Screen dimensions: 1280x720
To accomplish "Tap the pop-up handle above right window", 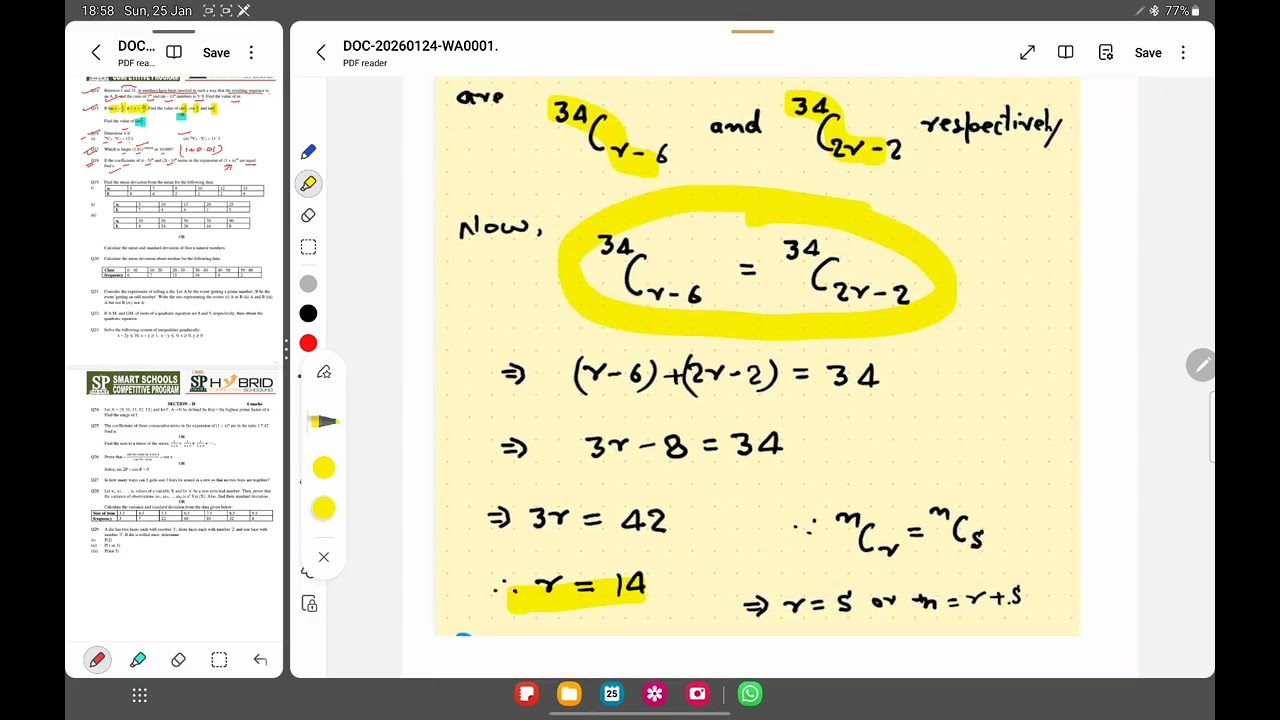I will [x=752, y=32].
